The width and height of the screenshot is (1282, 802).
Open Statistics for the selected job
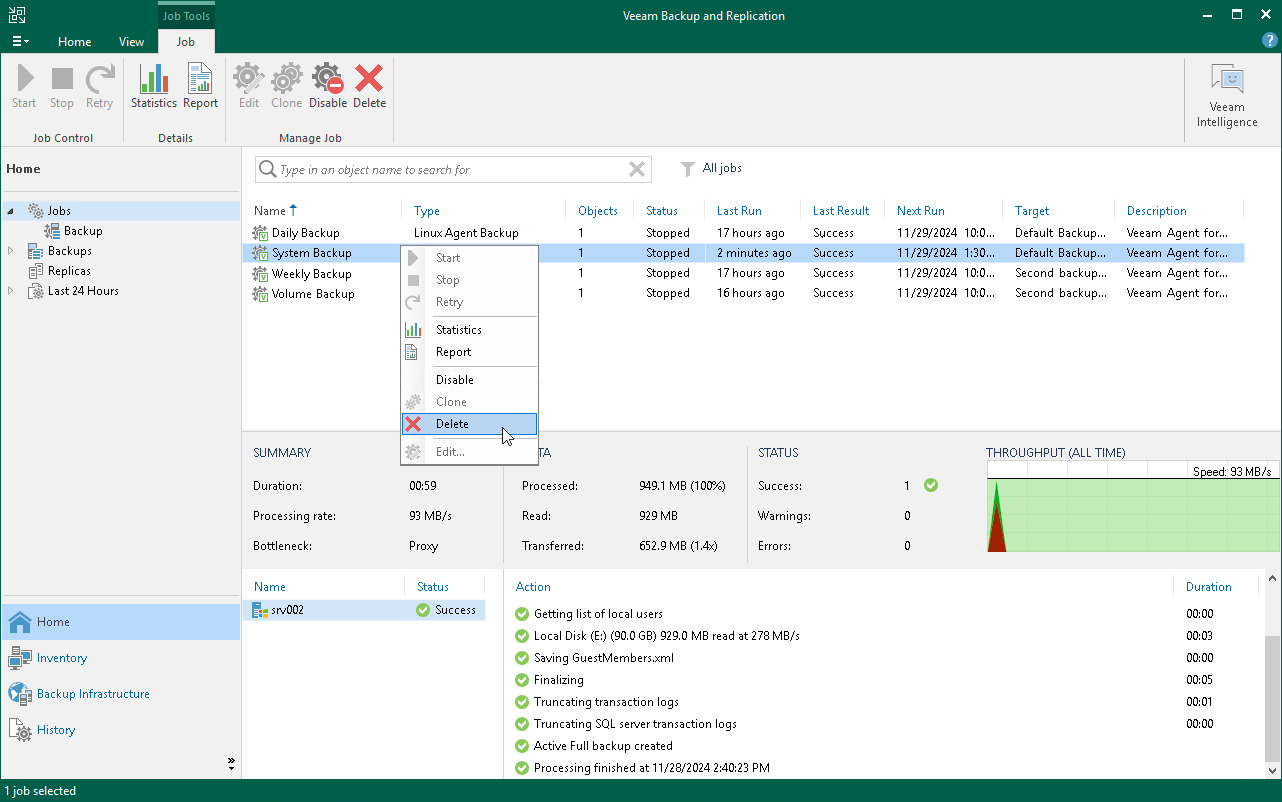(x=153, y=86)
